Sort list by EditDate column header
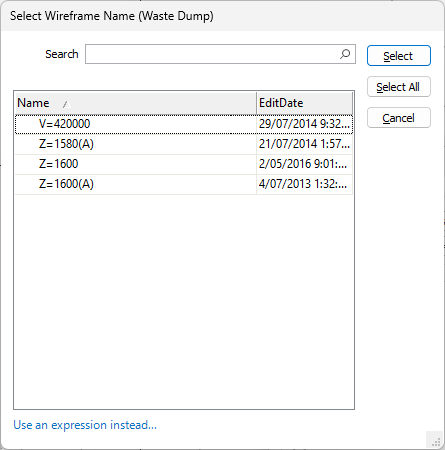 click(x=304, y=103)
